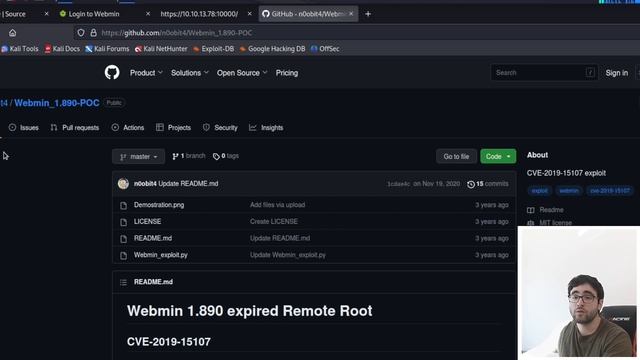The width and height of the screenshot is (640, 360).
Task: Click the GitHub Octocat logo
Action: [112, 73]
